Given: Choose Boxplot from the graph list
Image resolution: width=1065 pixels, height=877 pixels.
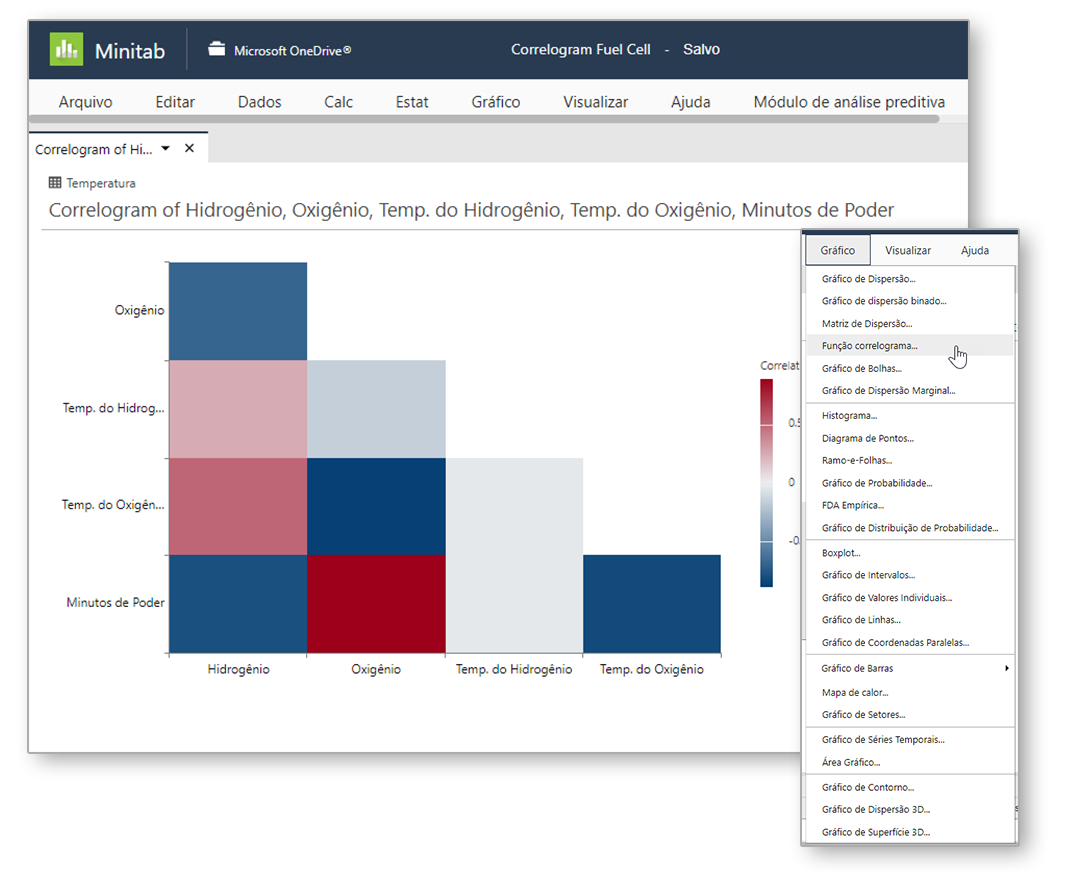Looking at the screenshot, I should [x=841, y=553].
